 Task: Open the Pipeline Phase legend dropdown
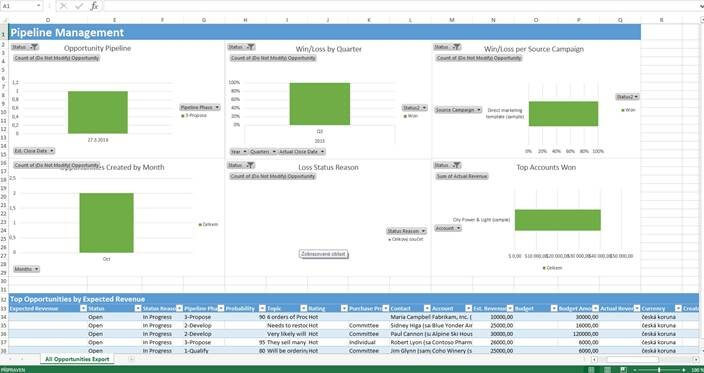click(200, 107)
